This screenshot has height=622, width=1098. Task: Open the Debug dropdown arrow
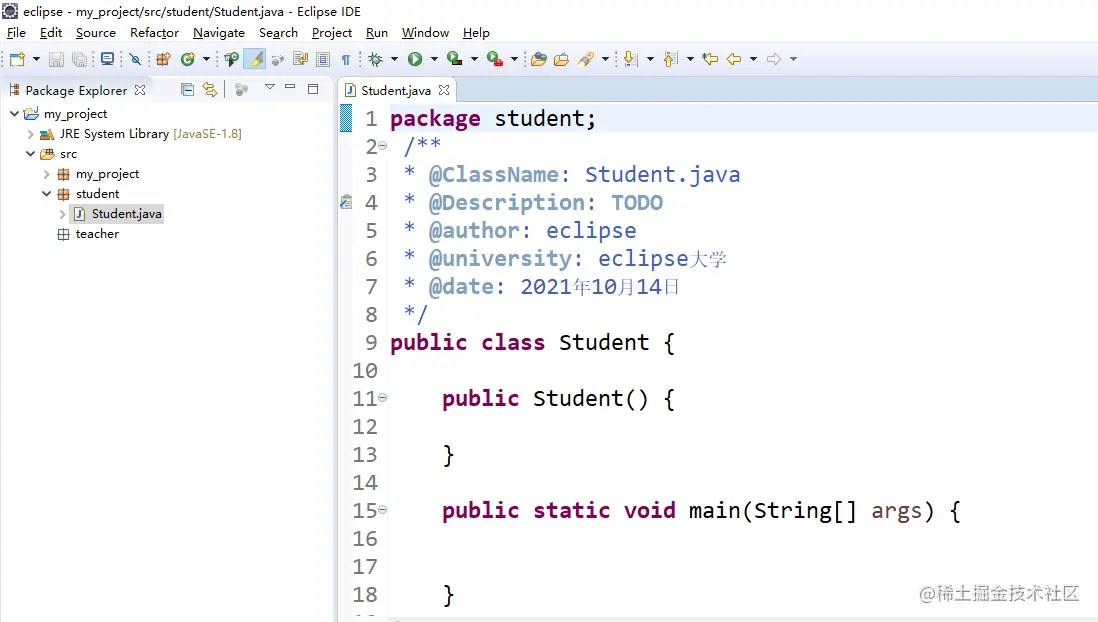point(394,60)
